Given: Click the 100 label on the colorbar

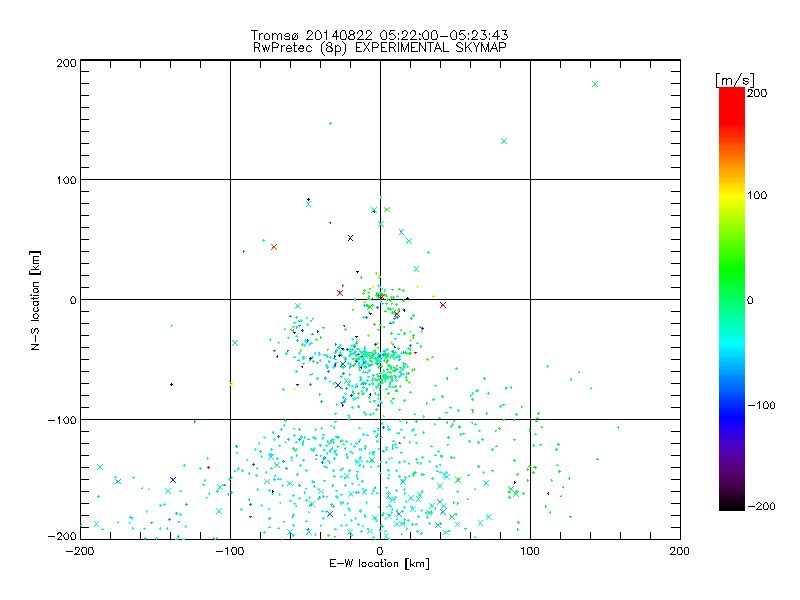Looking at the screenshot, I should [757, 195].
